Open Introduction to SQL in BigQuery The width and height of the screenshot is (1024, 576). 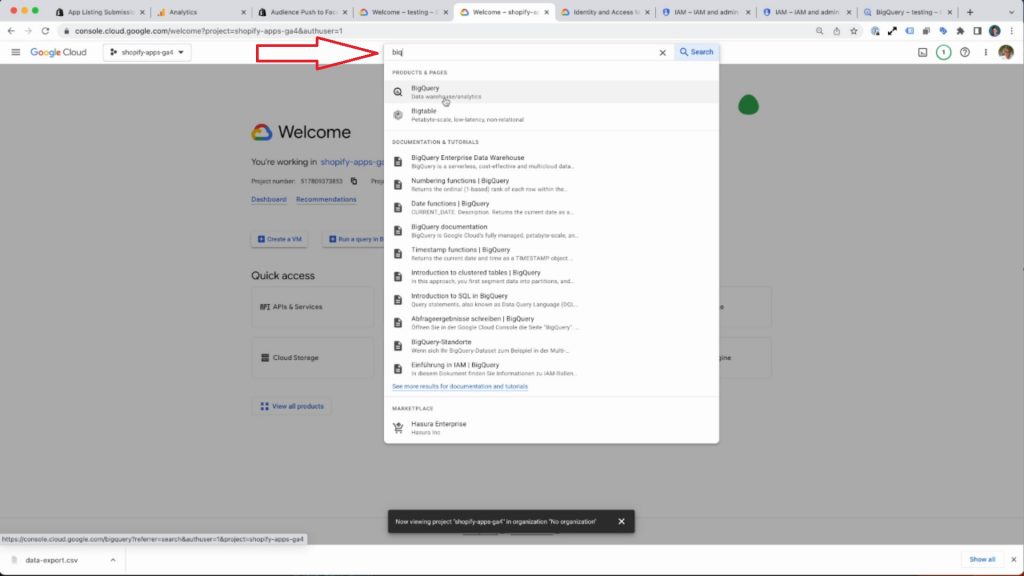[x=551, y=300]
